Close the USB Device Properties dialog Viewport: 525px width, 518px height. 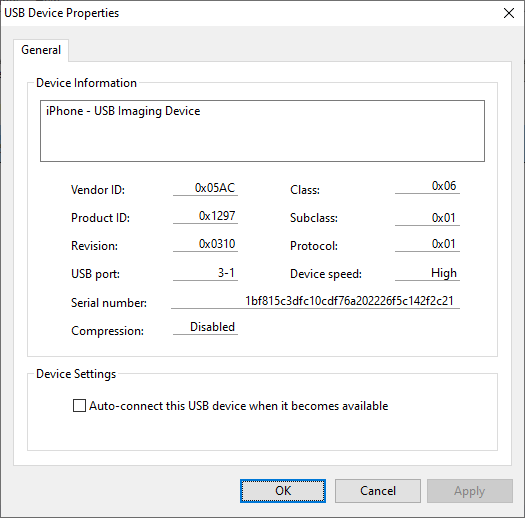tap(509, 13)
